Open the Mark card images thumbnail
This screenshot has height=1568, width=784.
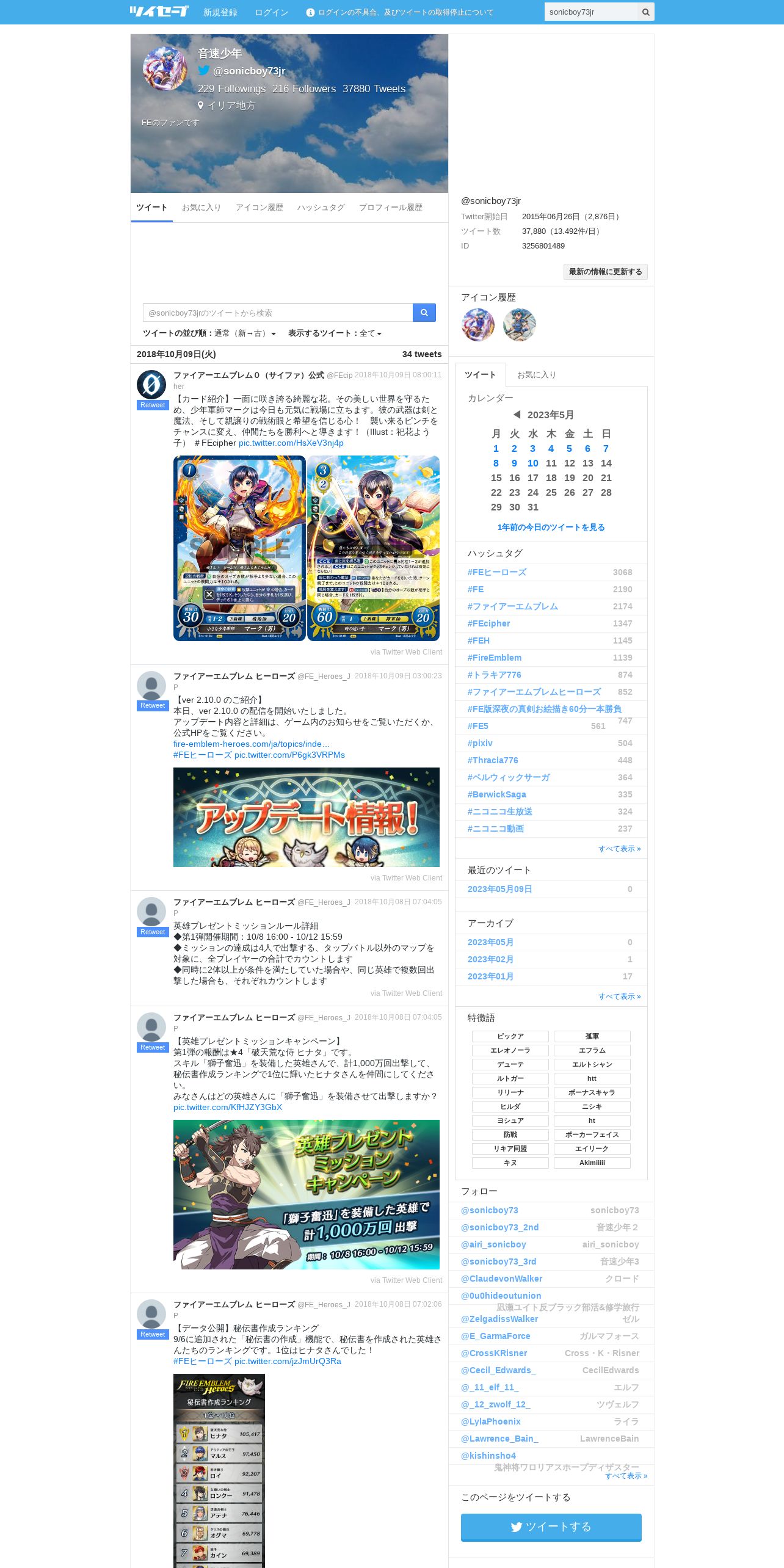point(307,548)
